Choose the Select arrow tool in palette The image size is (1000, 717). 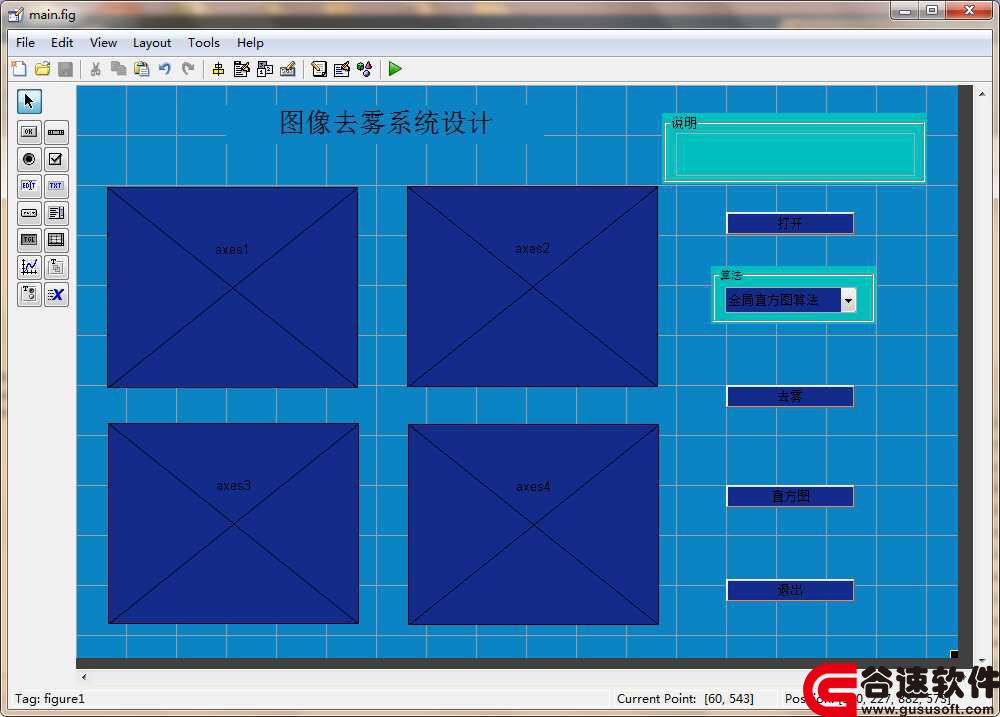click(29, 101)
